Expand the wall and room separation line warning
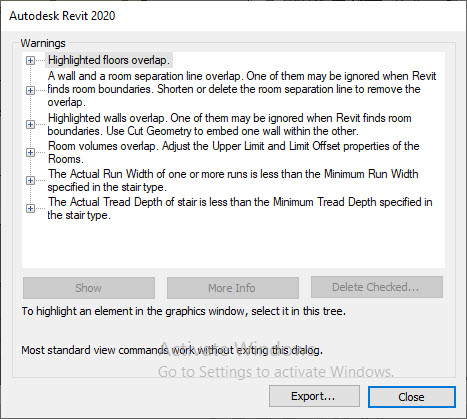This screenshot has width=467, height=419. click(30, 90)
